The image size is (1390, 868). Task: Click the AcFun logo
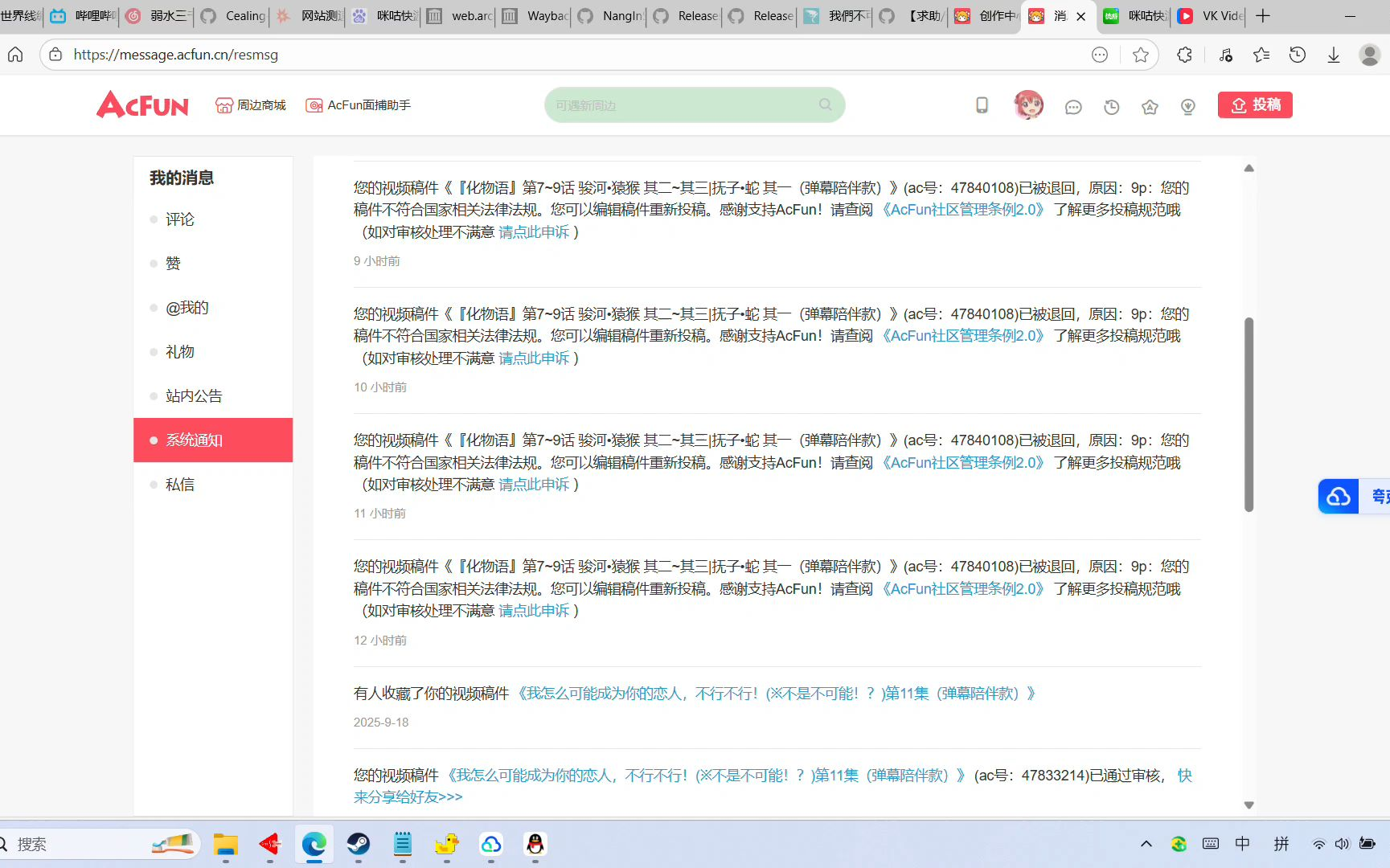click(x=142, y=105)
